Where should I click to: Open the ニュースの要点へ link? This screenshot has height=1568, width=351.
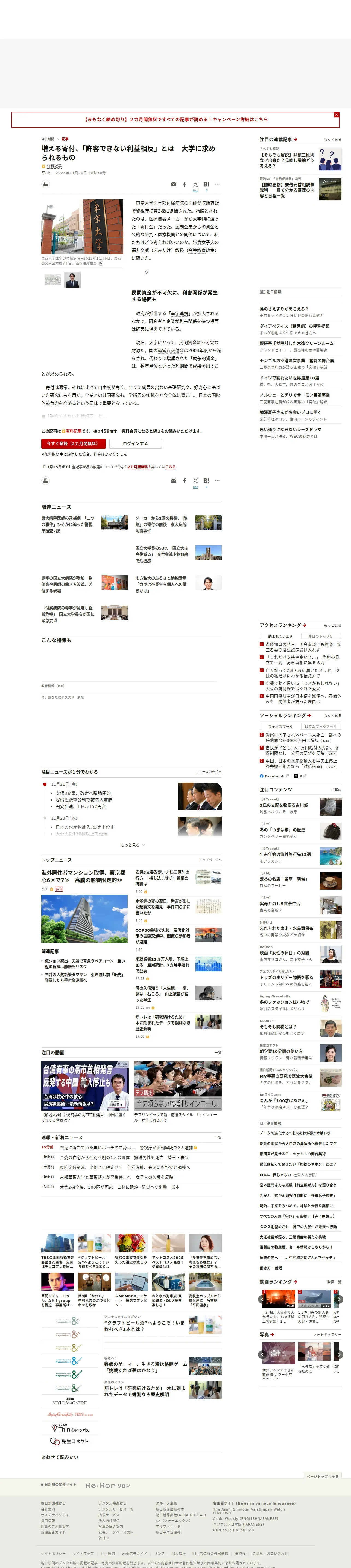[x=208, y=771]
